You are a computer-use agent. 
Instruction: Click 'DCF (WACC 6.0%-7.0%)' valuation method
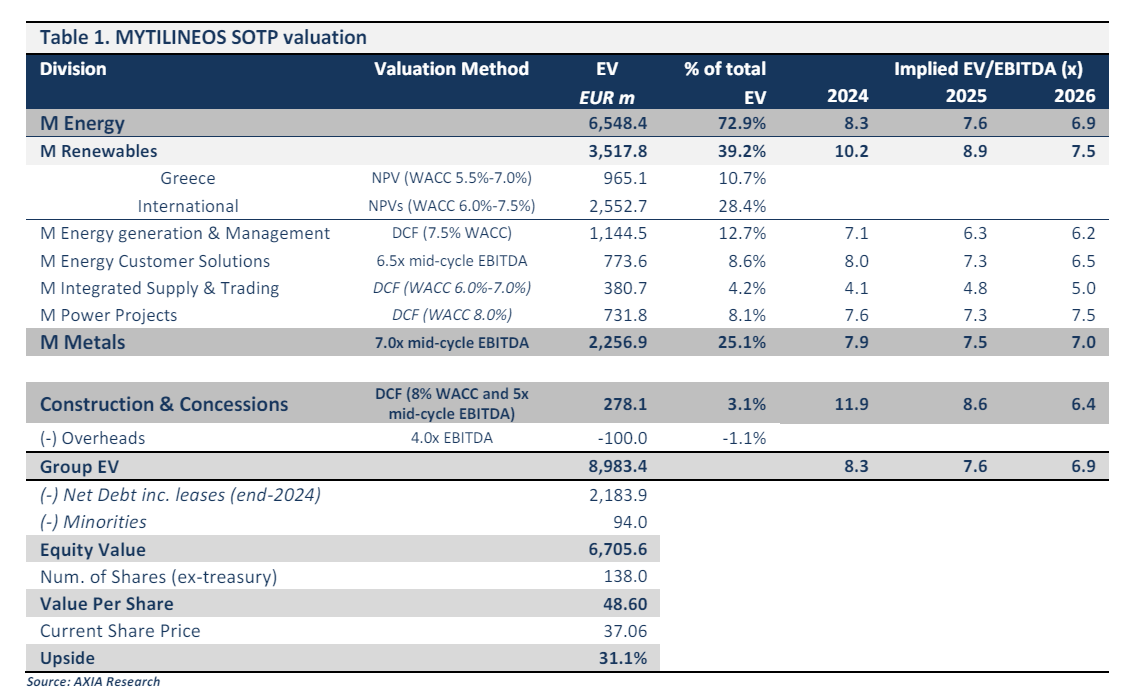(x=451, y=288)
